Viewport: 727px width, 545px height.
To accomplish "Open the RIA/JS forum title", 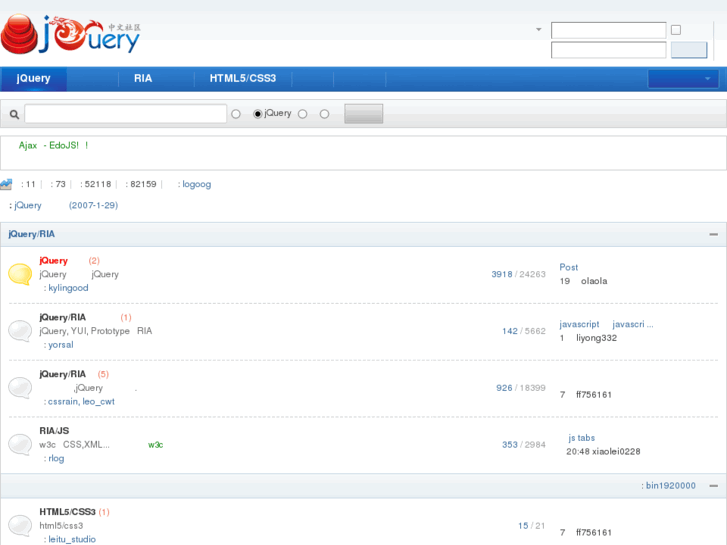I will click(54, 431).
